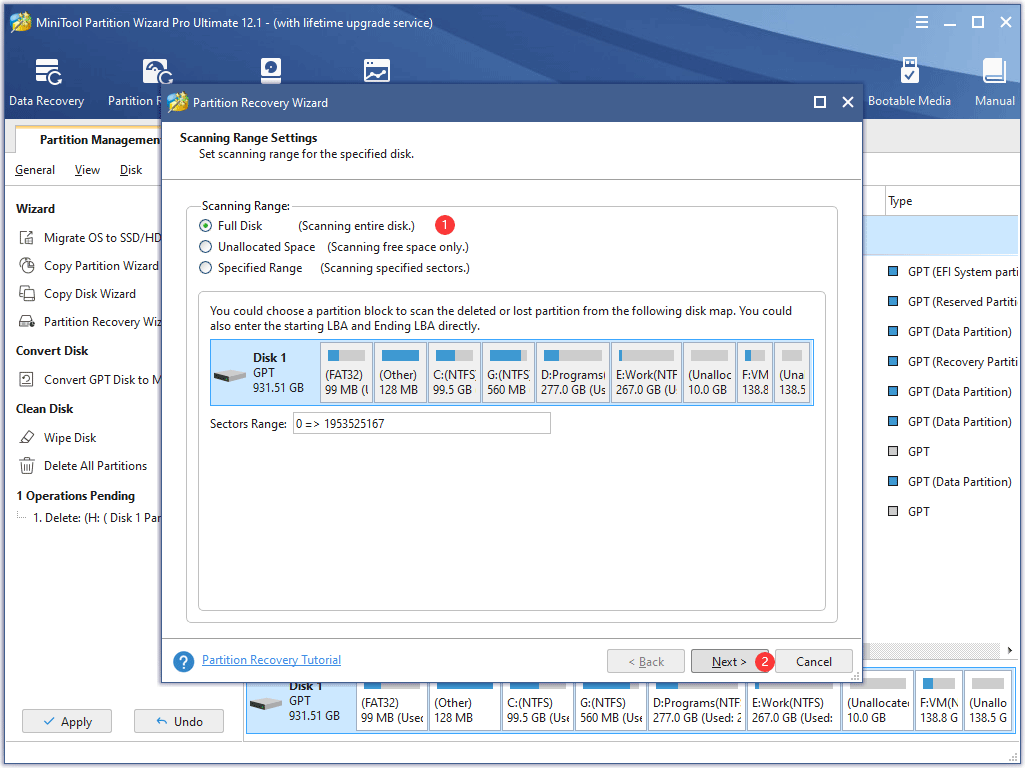Click the Copy Partition Wizard icon
Screen dimensions: 1025x768
tap(27, 265)
